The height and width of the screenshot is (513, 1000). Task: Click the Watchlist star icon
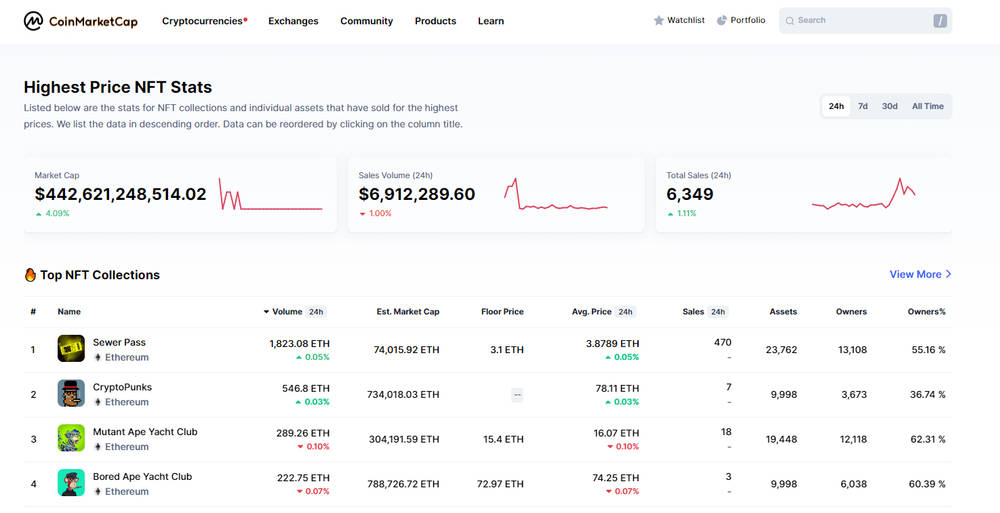pos(659,20)
